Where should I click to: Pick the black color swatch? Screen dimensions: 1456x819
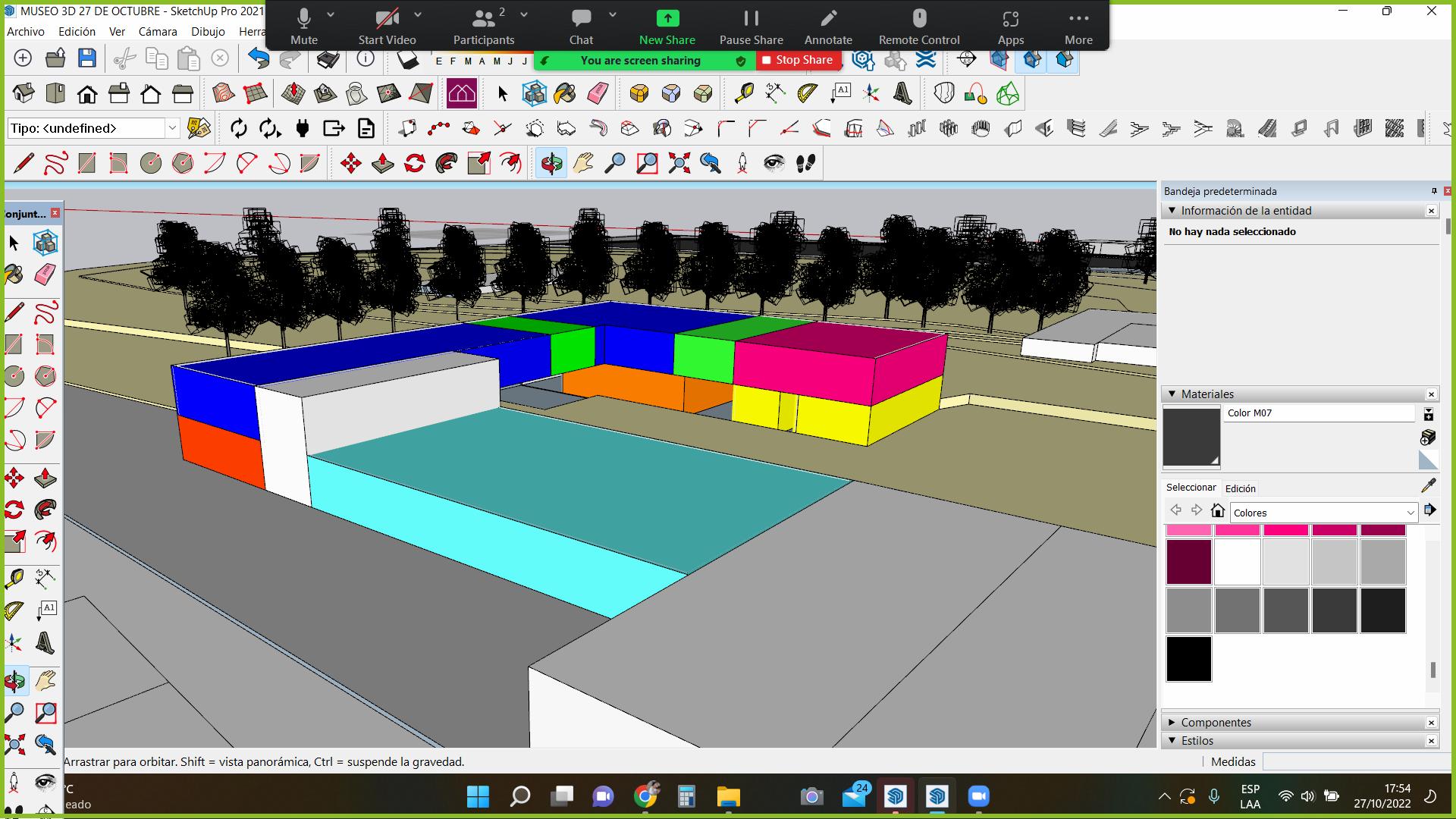[1188, 659]
